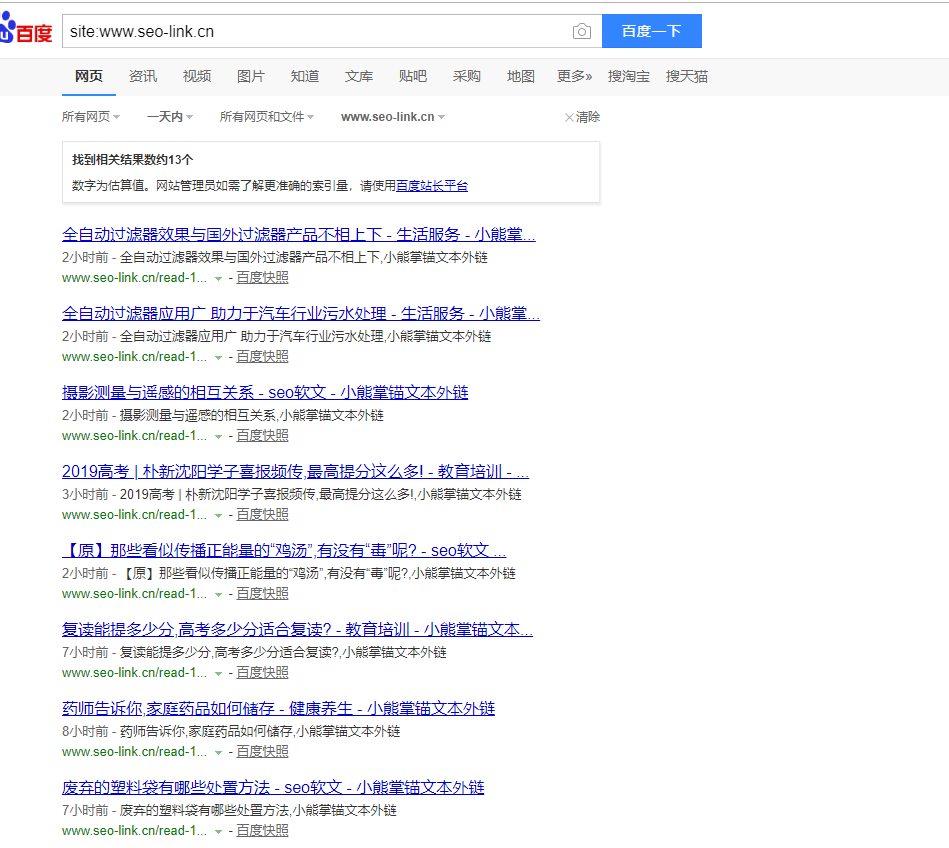Select the 采购 tab
The width and height of the screenshot is (949, 848).
467,76
